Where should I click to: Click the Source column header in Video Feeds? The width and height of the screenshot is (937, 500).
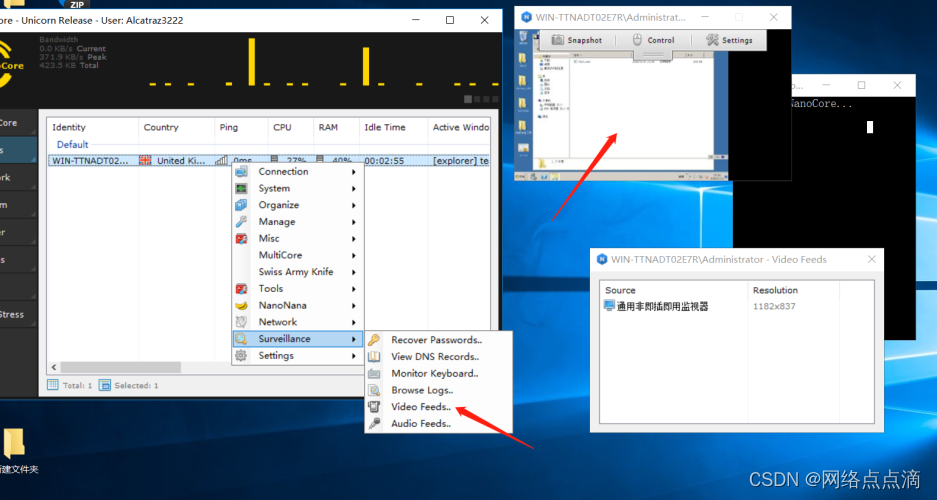tap(675, 290)
